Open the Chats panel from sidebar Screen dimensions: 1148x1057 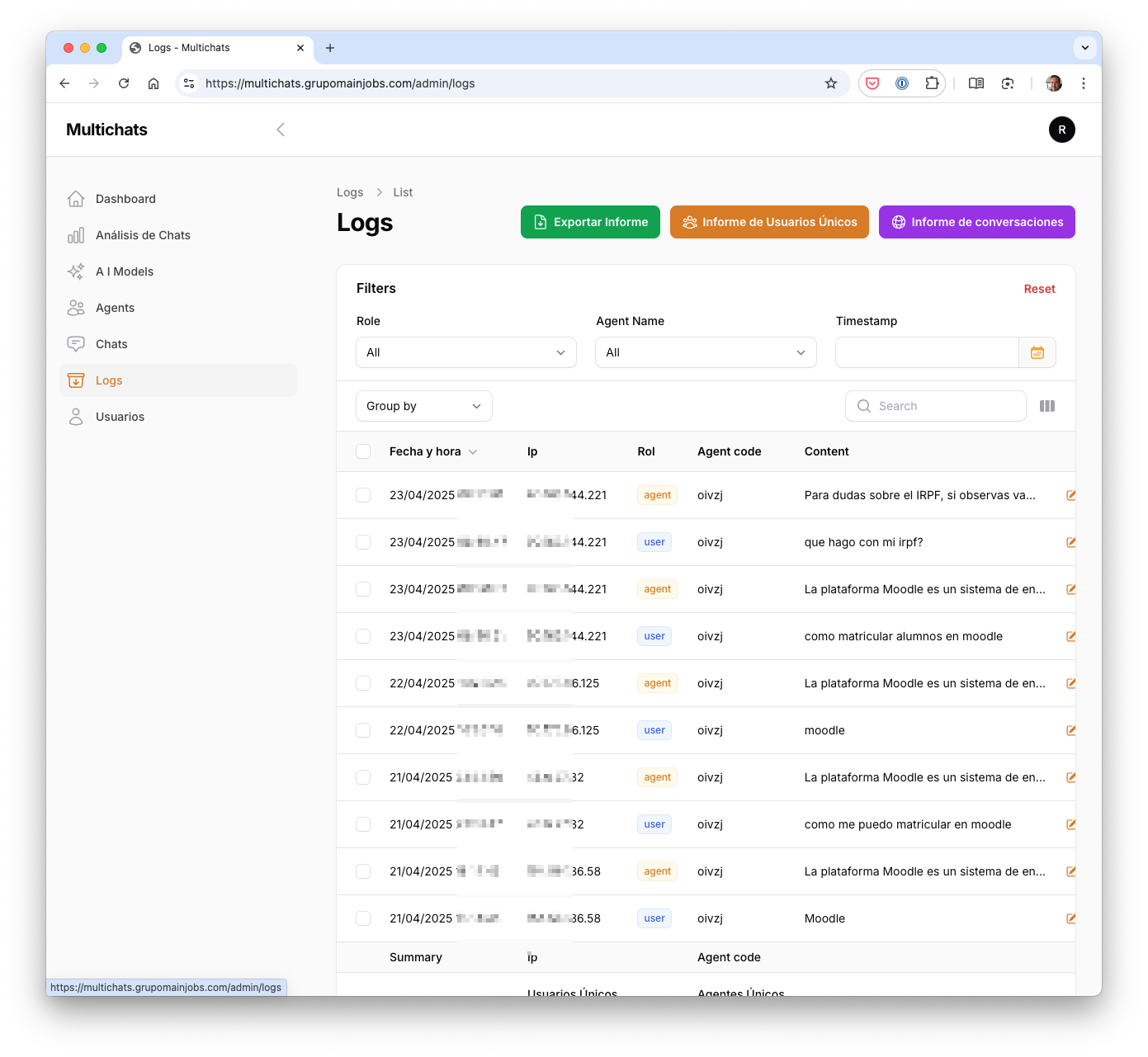click(111, 344)
